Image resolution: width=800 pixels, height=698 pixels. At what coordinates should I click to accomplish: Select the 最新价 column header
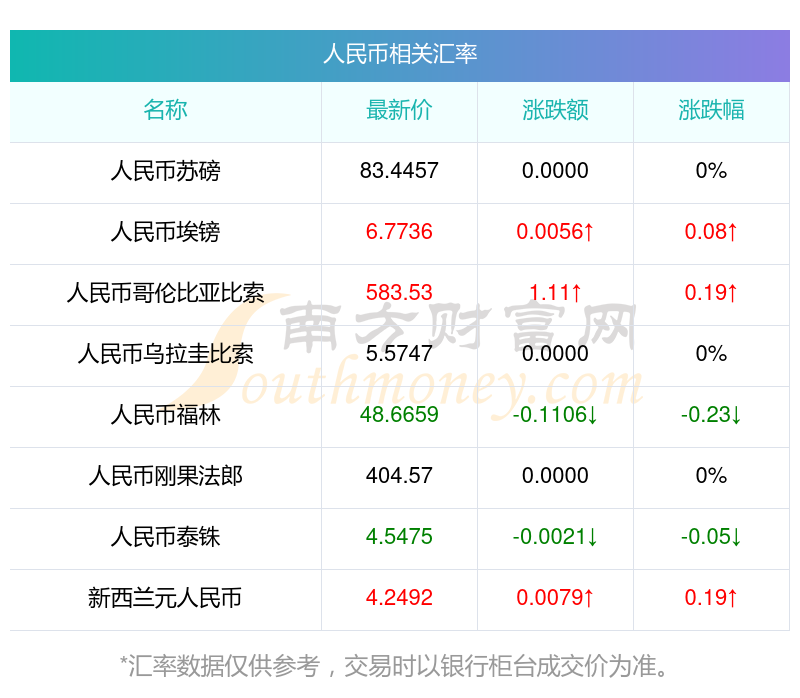[x=399, y=110]
